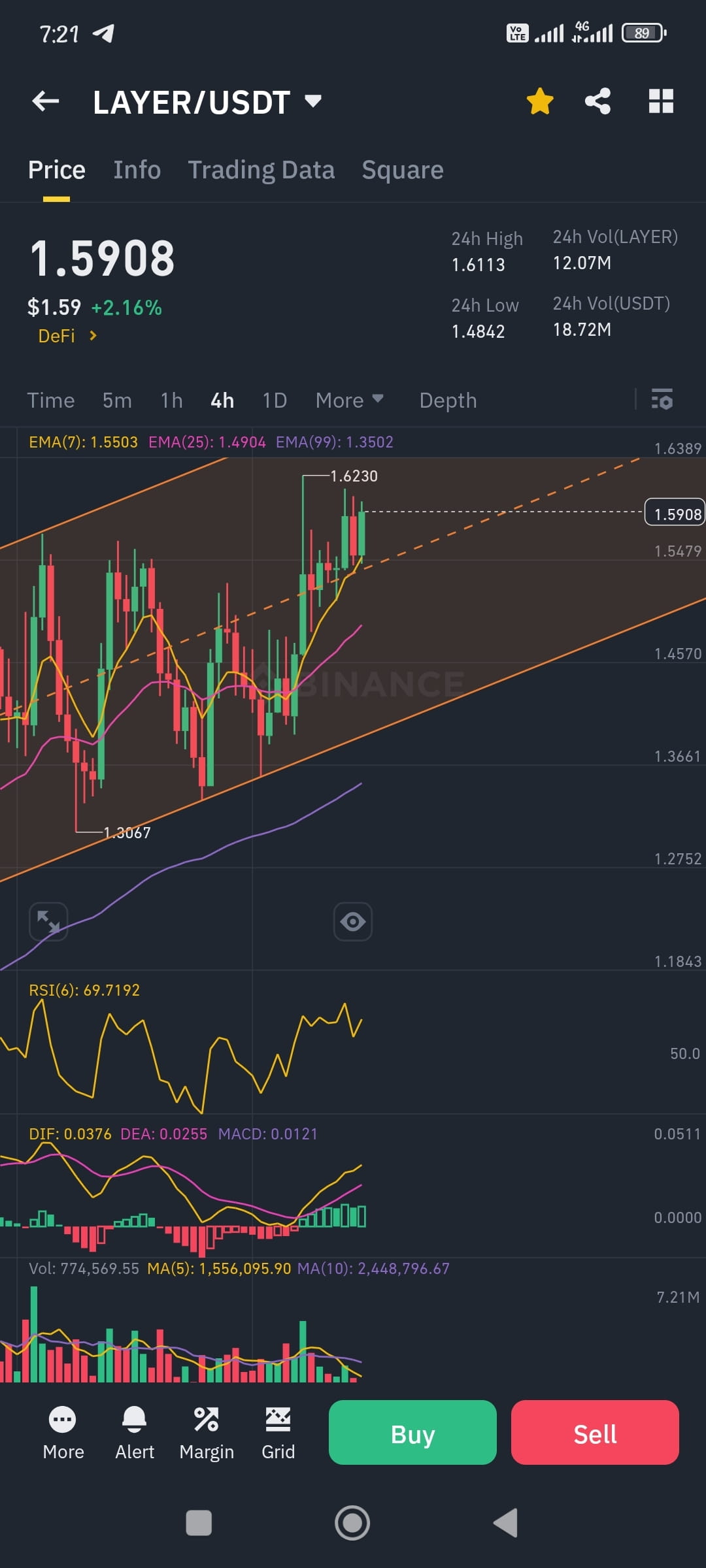The image size is (706, 1568).
Task: Tap the current price label 1.5908
Action: tap(676, 514)
